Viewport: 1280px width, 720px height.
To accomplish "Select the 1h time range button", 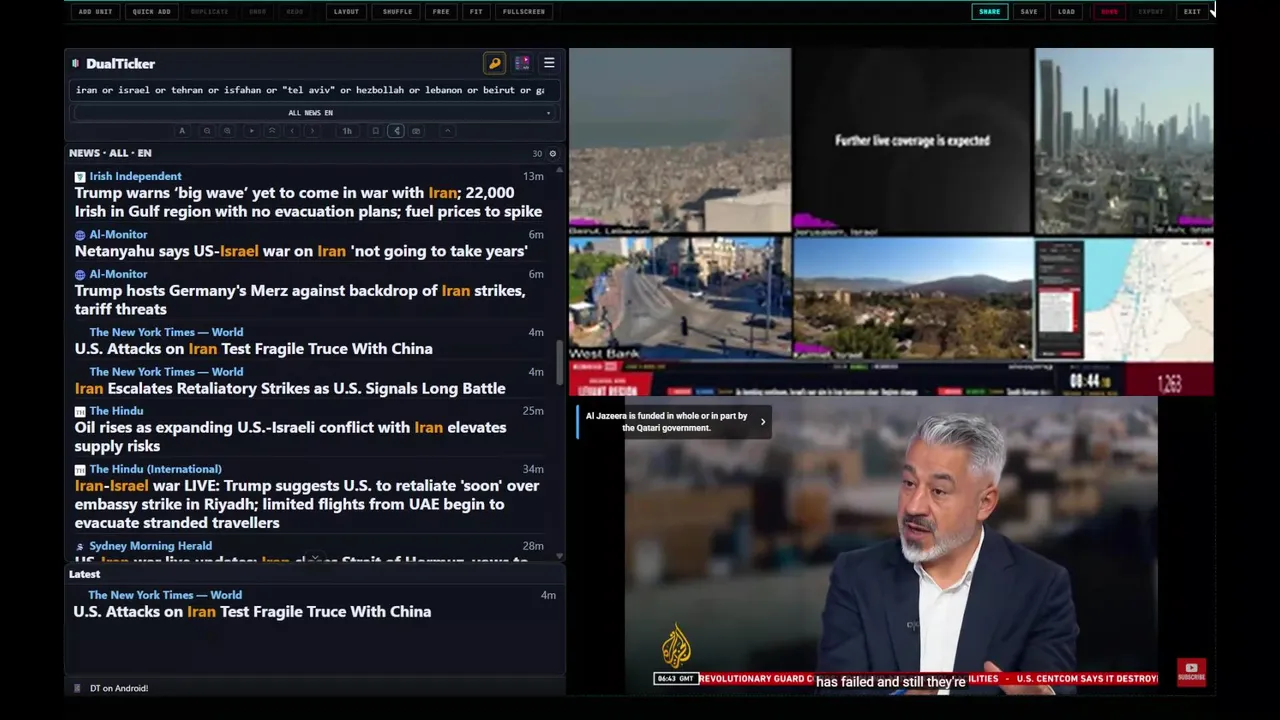I will pos(347,131).
